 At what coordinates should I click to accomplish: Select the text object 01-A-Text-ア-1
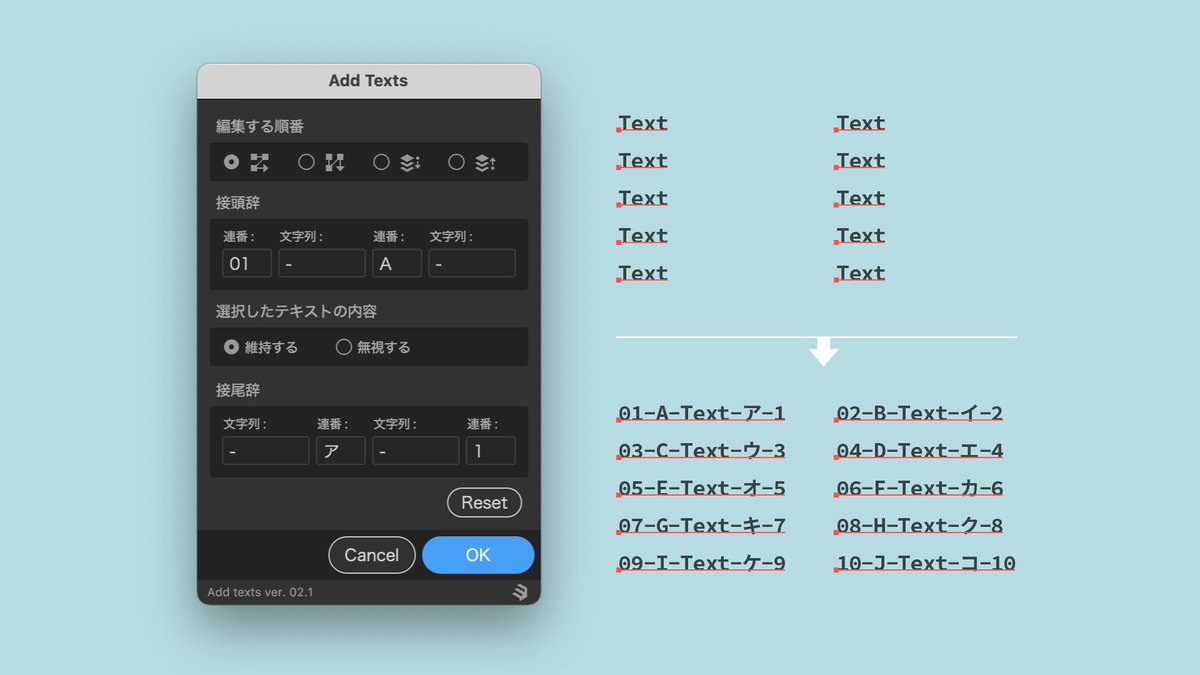click(x=702, y=412)
